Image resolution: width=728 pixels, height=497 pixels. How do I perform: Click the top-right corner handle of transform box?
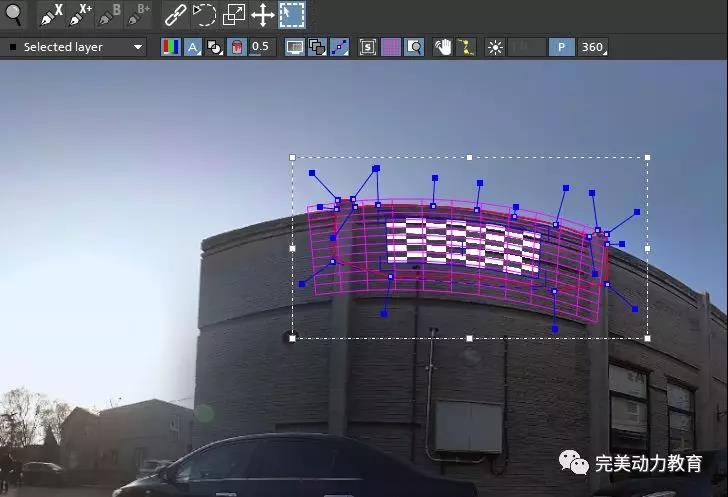point(648,157)
